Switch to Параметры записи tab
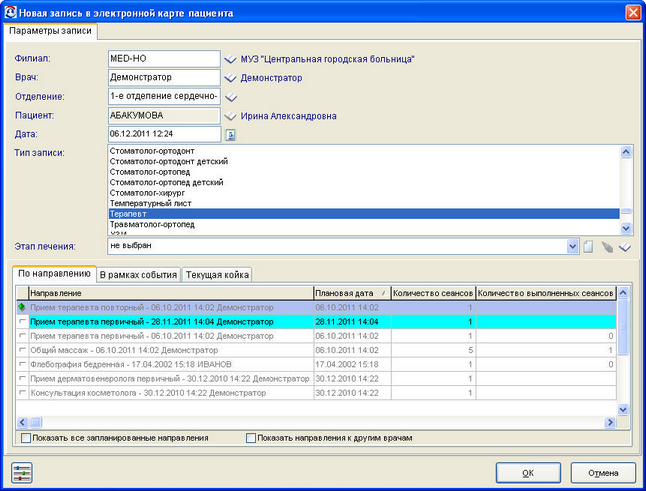This screenshot has width=646, height=491. tap(50, 31)
